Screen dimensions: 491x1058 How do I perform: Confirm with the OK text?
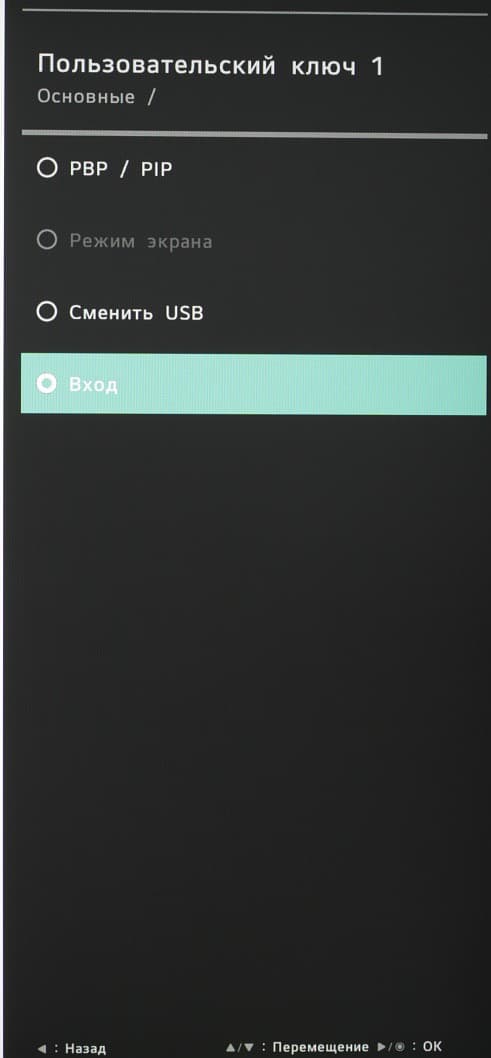[432, 1047]
